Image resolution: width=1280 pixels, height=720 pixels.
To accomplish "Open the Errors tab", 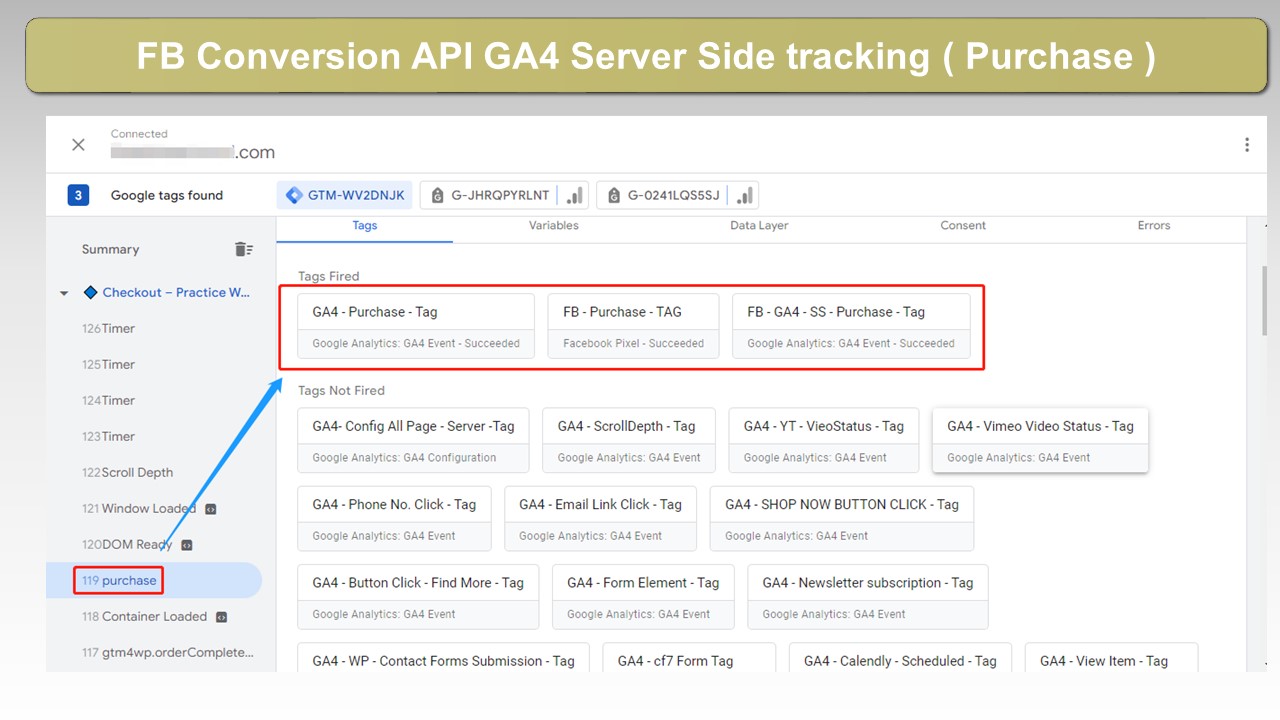I will (x=1153, y=226).
